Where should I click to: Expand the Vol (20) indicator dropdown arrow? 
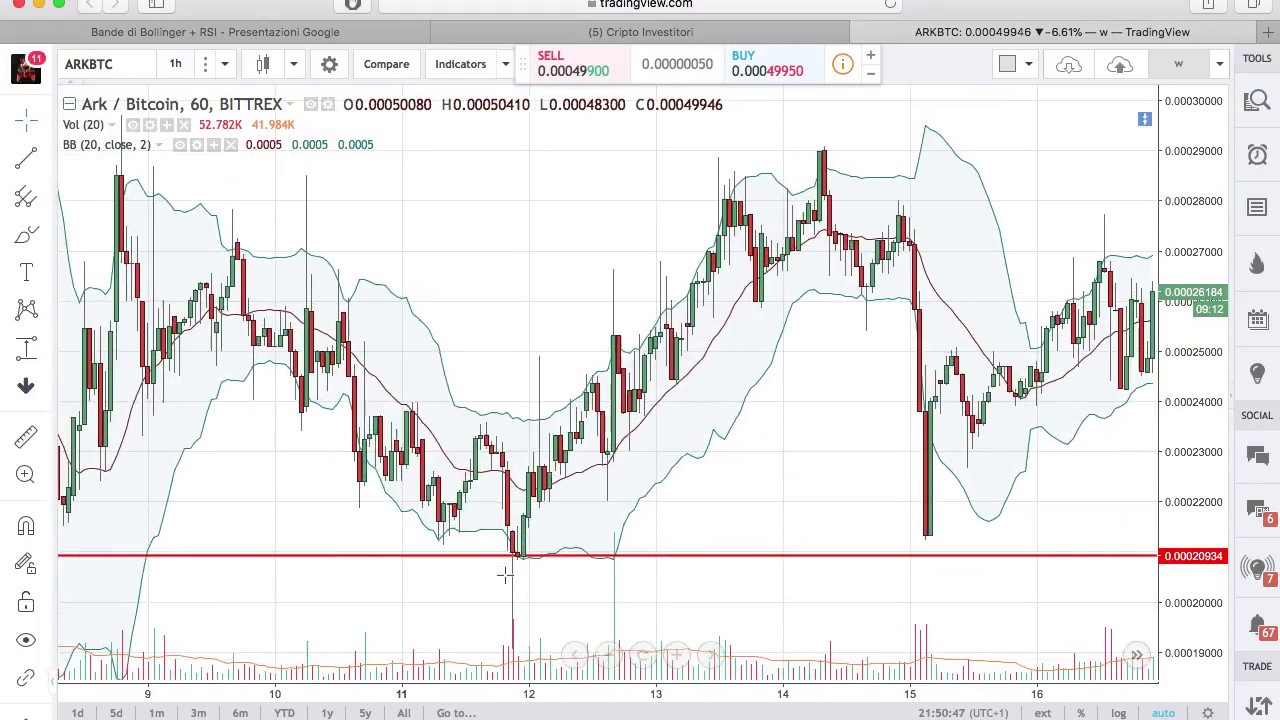pos(111,125)
